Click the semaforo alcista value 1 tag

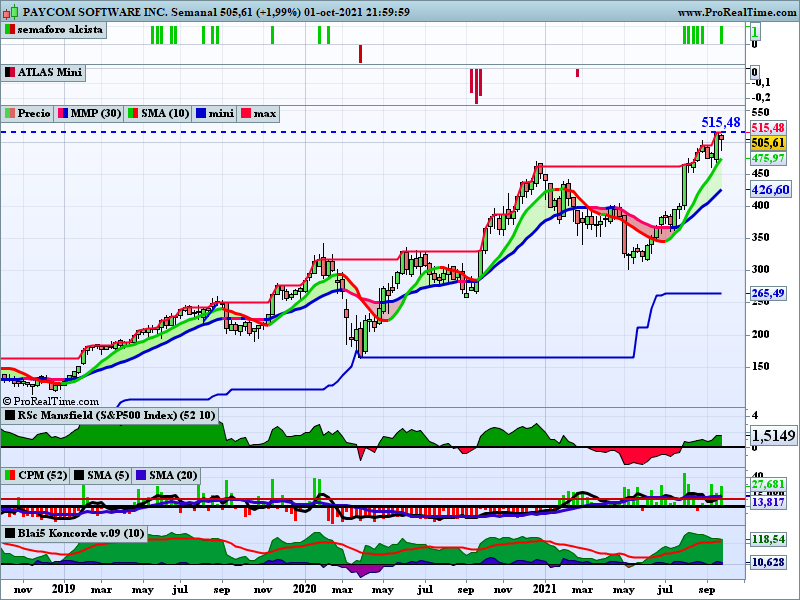pos(755,33)
